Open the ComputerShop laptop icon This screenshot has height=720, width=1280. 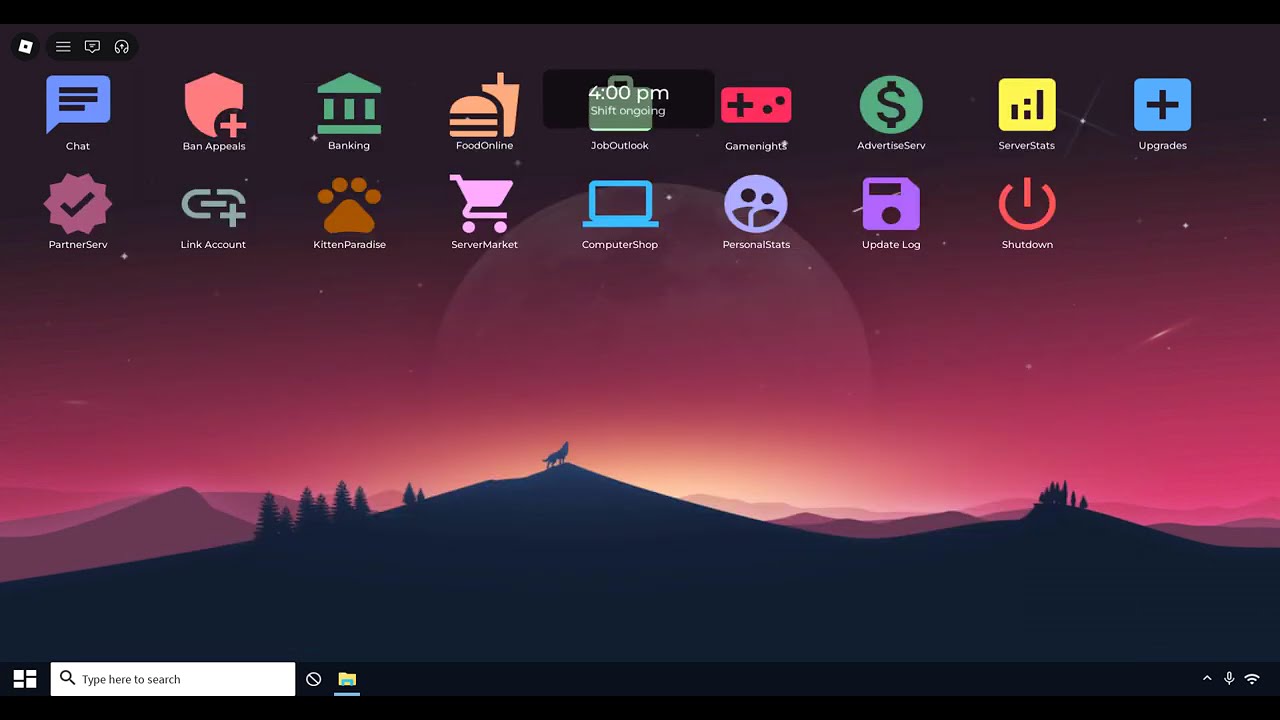coord(620,204)
